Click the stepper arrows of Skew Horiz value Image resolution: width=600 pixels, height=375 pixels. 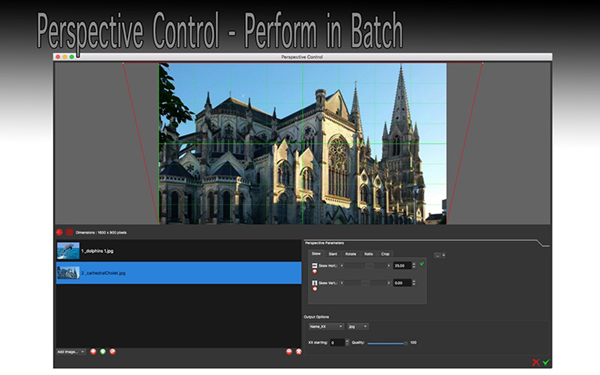pos(414,266)
